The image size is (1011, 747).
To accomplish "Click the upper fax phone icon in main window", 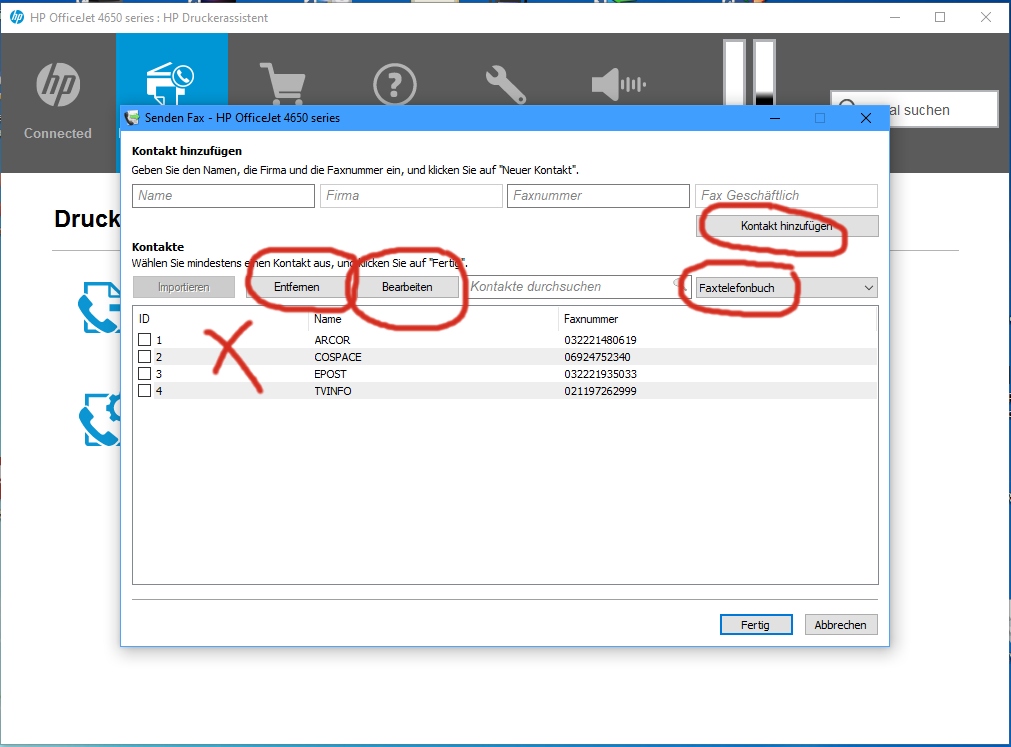I will 99,307.
